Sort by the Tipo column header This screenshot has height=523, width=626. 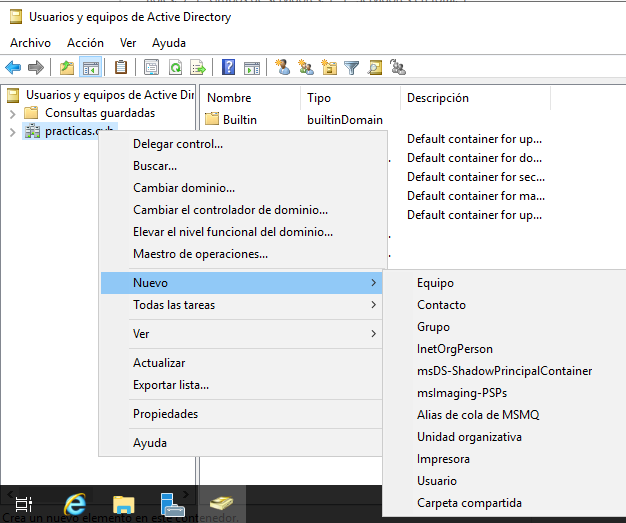point(350,98)
